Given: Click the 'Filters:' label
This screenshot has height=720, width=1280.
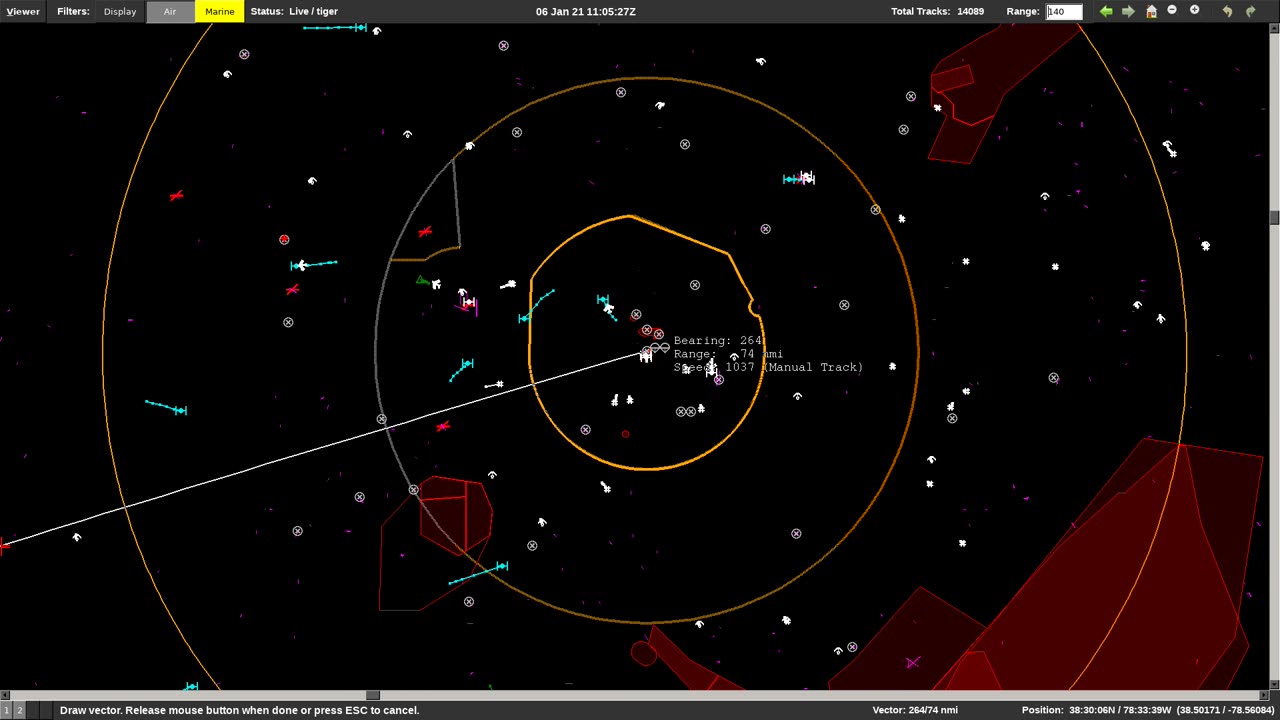Looking at the screenshot, I should [73, 11].
